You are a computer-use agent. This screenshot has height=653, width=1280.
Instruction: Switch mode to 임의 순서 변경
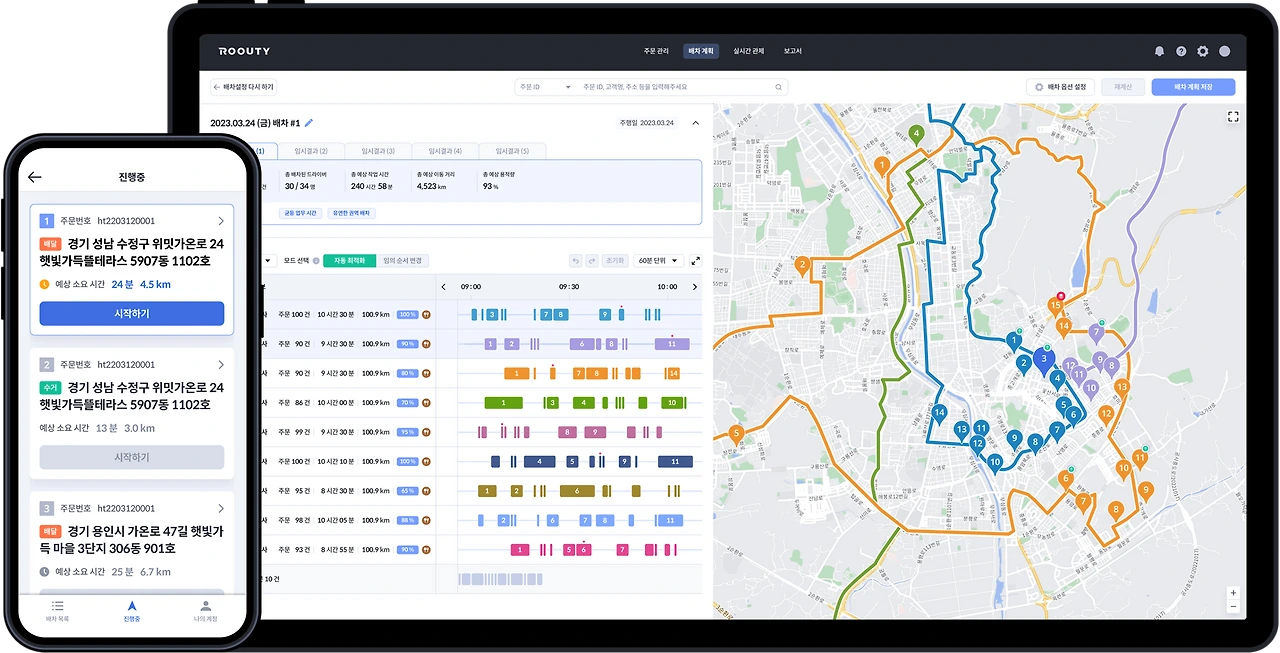[x=404, y=261]
